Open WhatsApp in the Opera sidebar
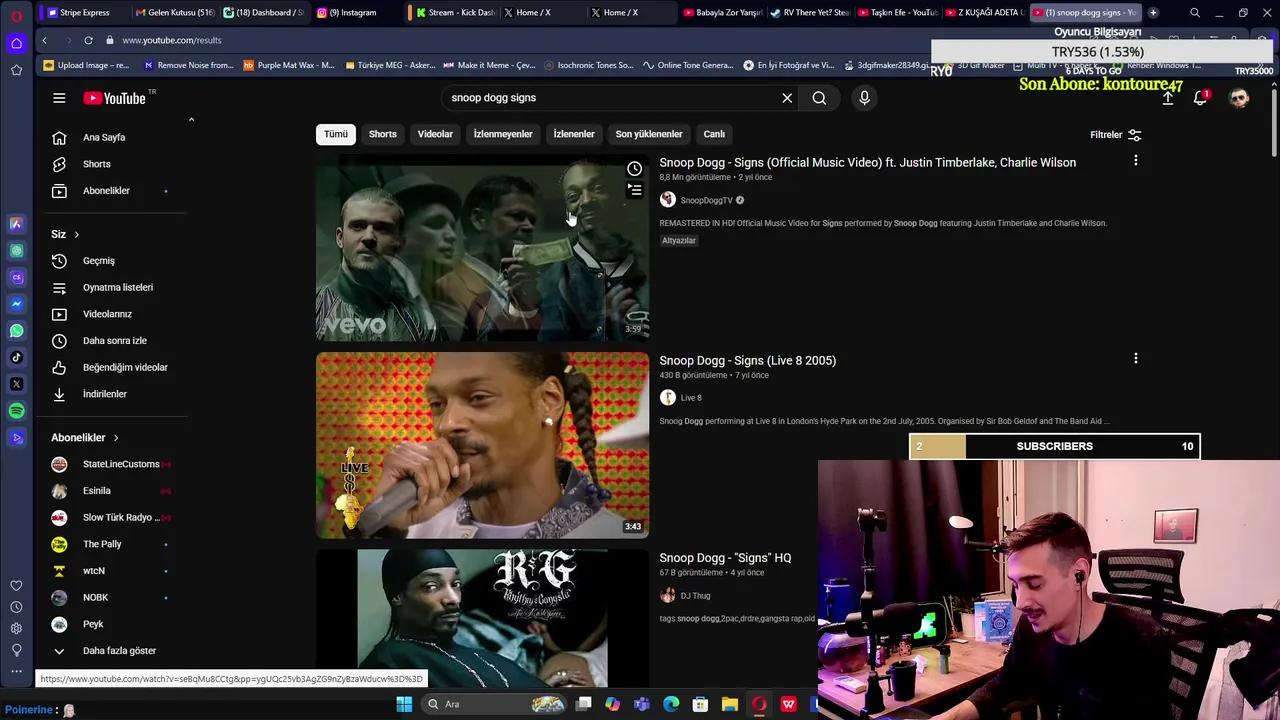Screen dimensions: 1280x720 pyautogui.click(x=16, y=331)
